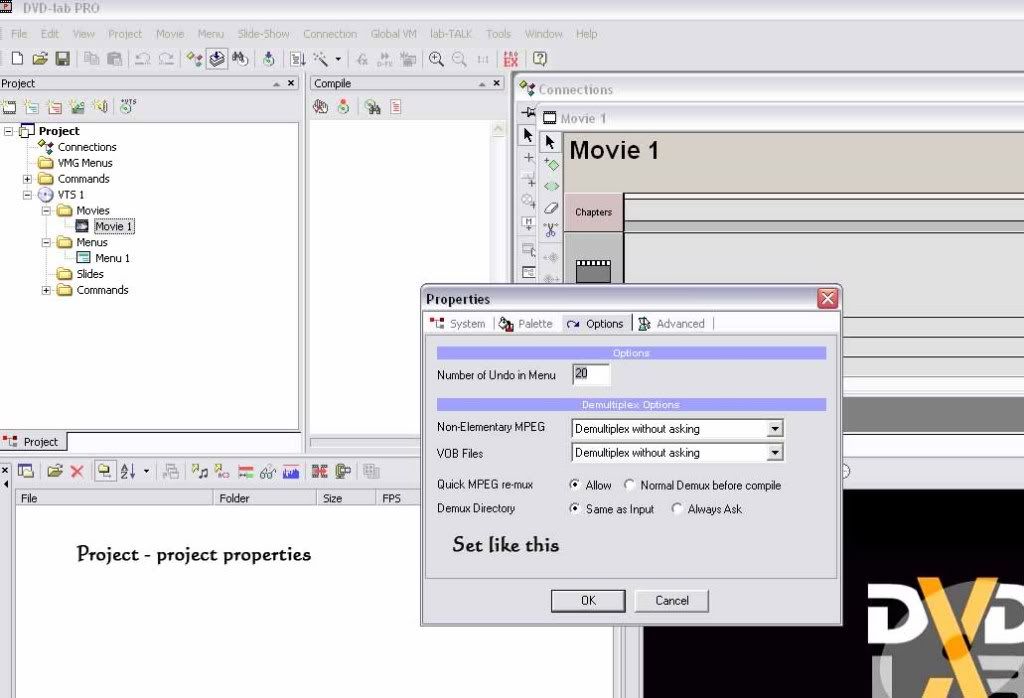Choose Same as Input for Demux Directory
Screen dimensions: 1024x698
(x=574, y=508)
